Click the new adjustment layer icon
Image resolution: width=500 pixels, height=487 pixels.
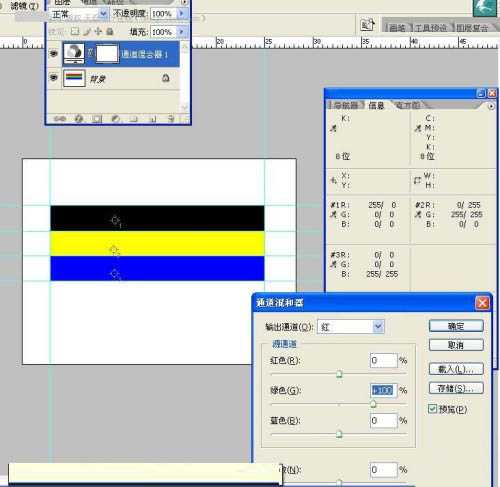click(116, 119)
